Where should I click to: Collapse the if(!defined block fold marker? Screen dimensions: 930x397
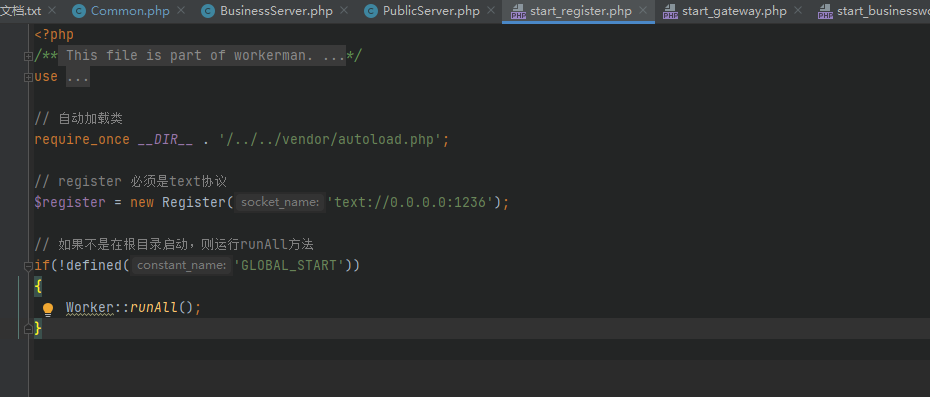28,265
